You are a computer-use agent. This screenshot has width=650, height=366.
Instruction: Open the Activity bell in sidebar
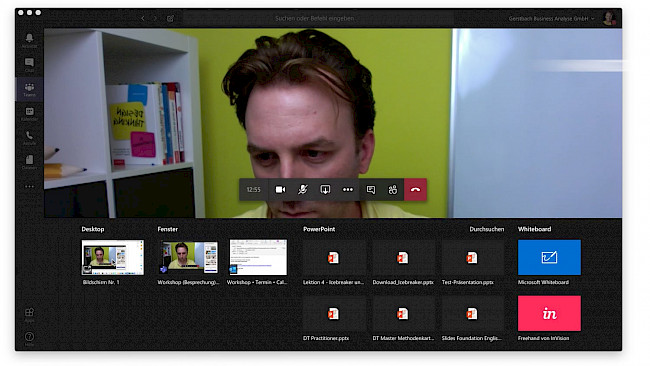[x=29, y=40]
